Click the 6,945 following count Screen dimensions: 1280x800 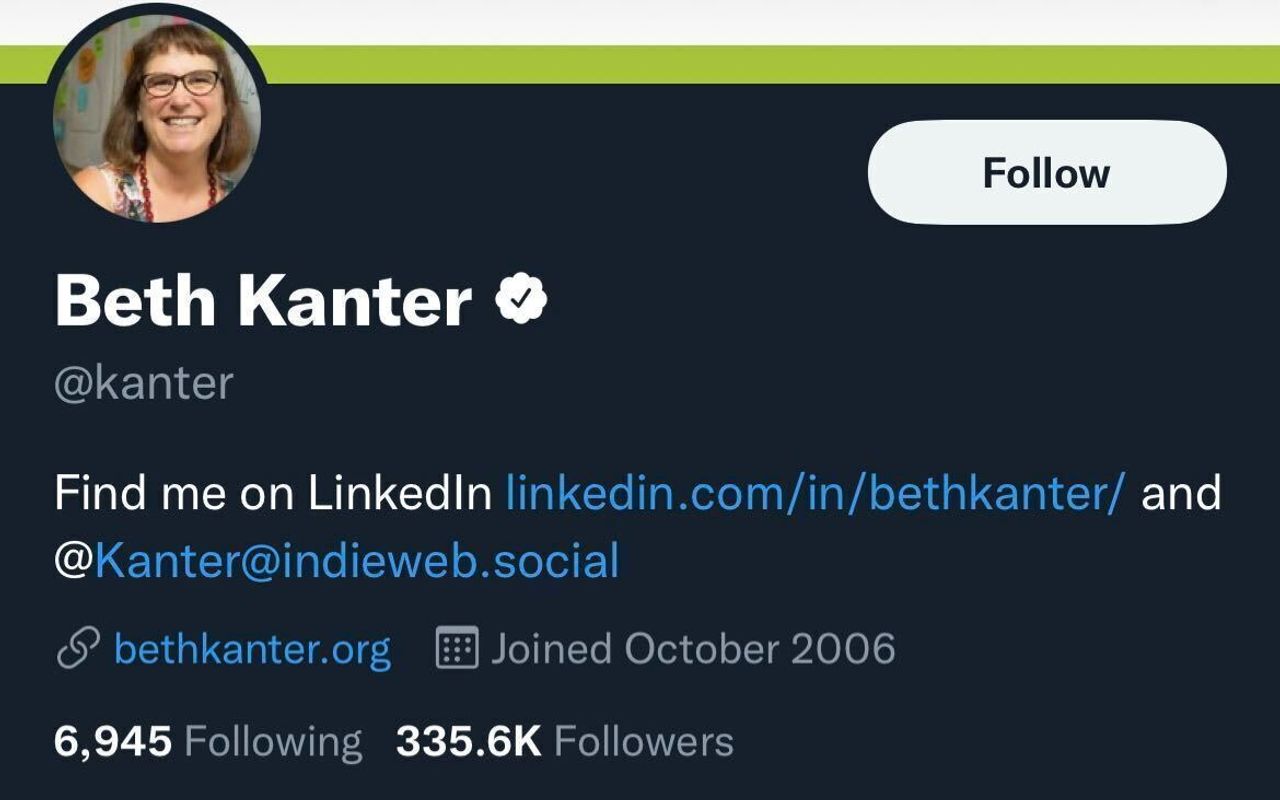(113, 742)
